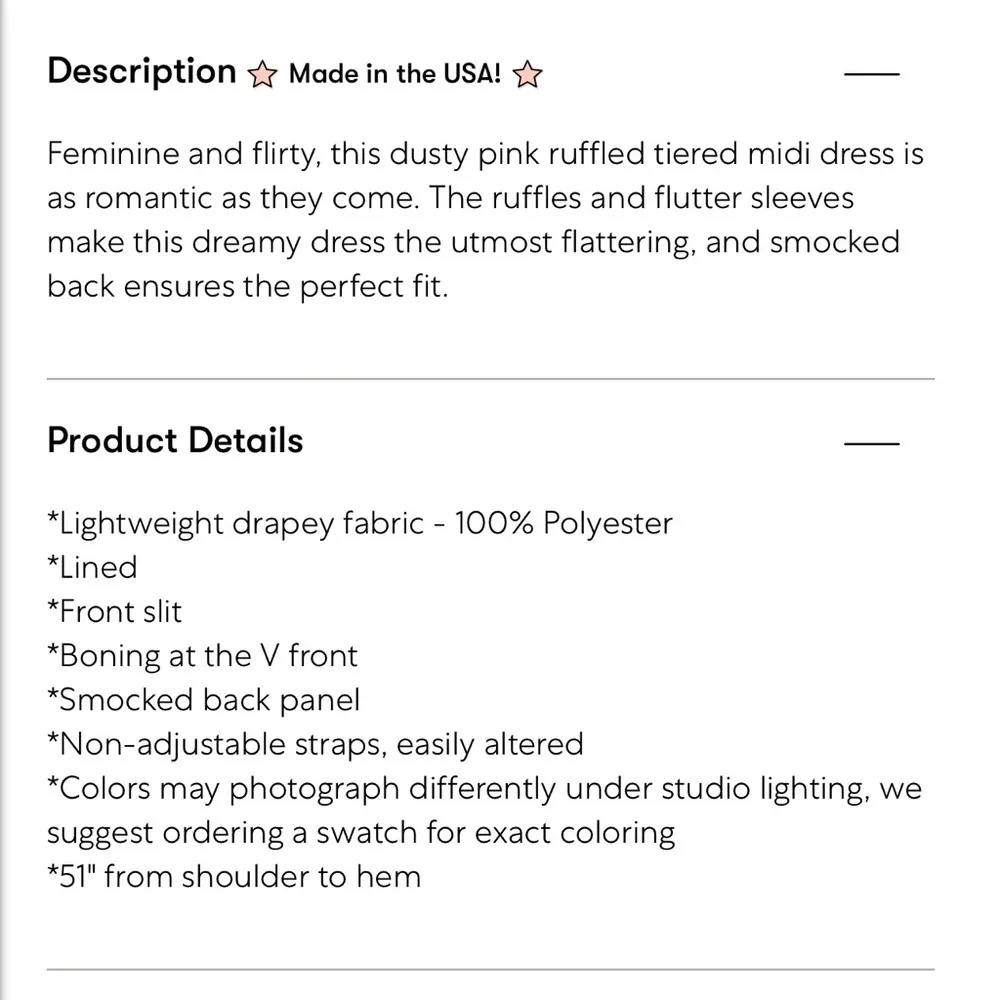Select "Boning at the V front" text
The width and height of the screenshot is (1000, 1000).
(202, 656)
